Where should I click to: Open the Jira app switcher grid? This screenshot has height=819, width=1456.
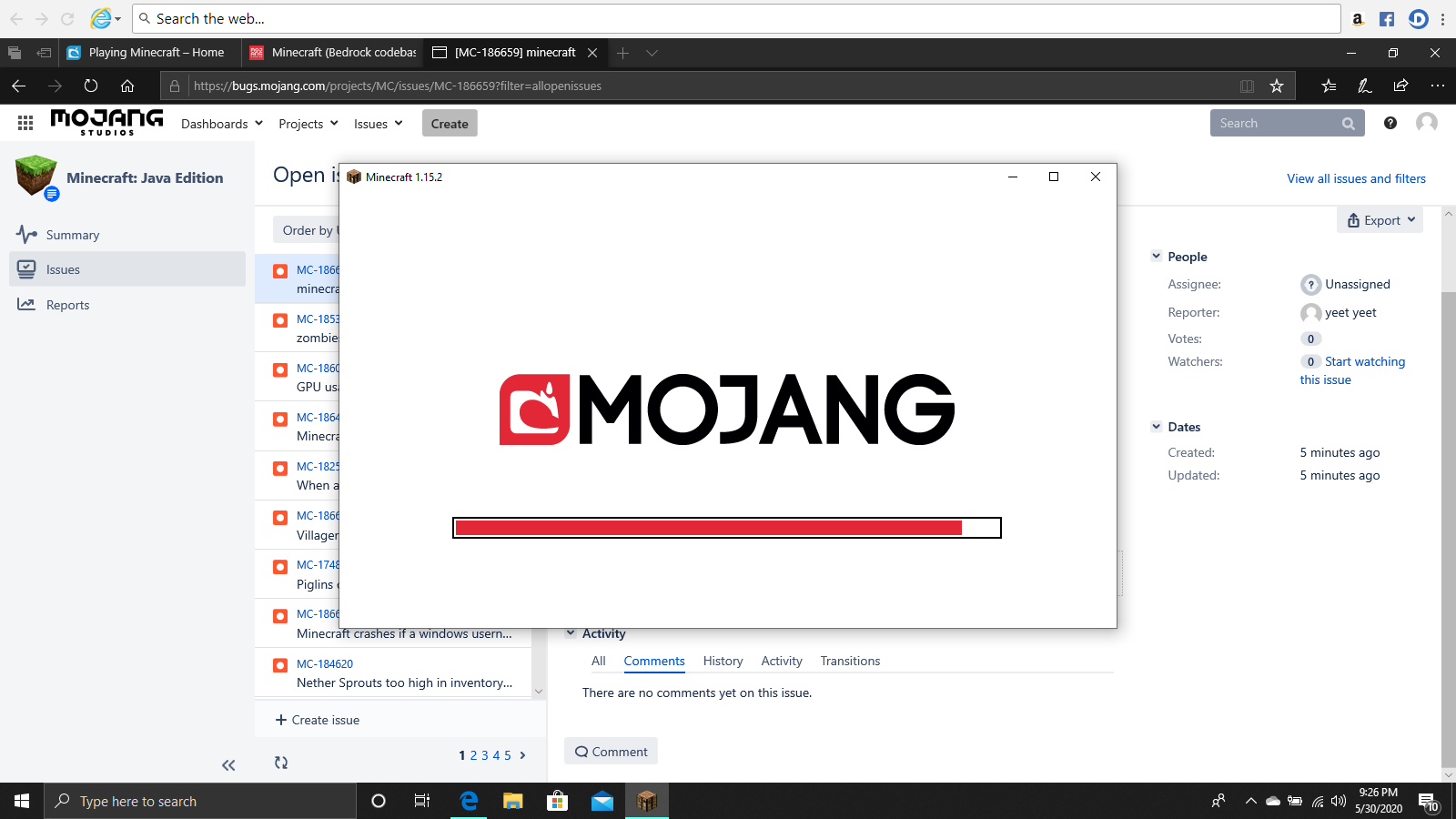click(25, 123)
